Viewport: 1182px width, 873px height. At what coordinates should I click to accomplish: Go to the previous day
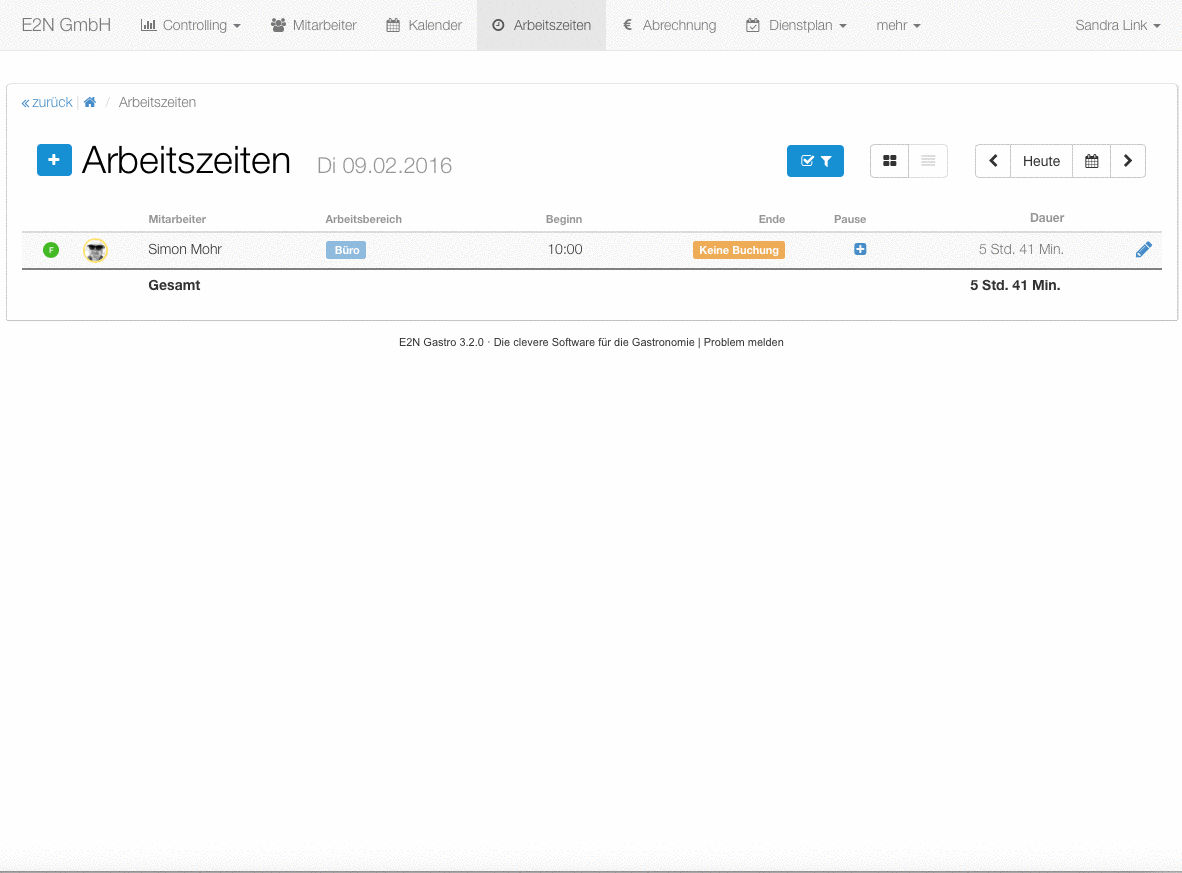(x=993, y=161)
